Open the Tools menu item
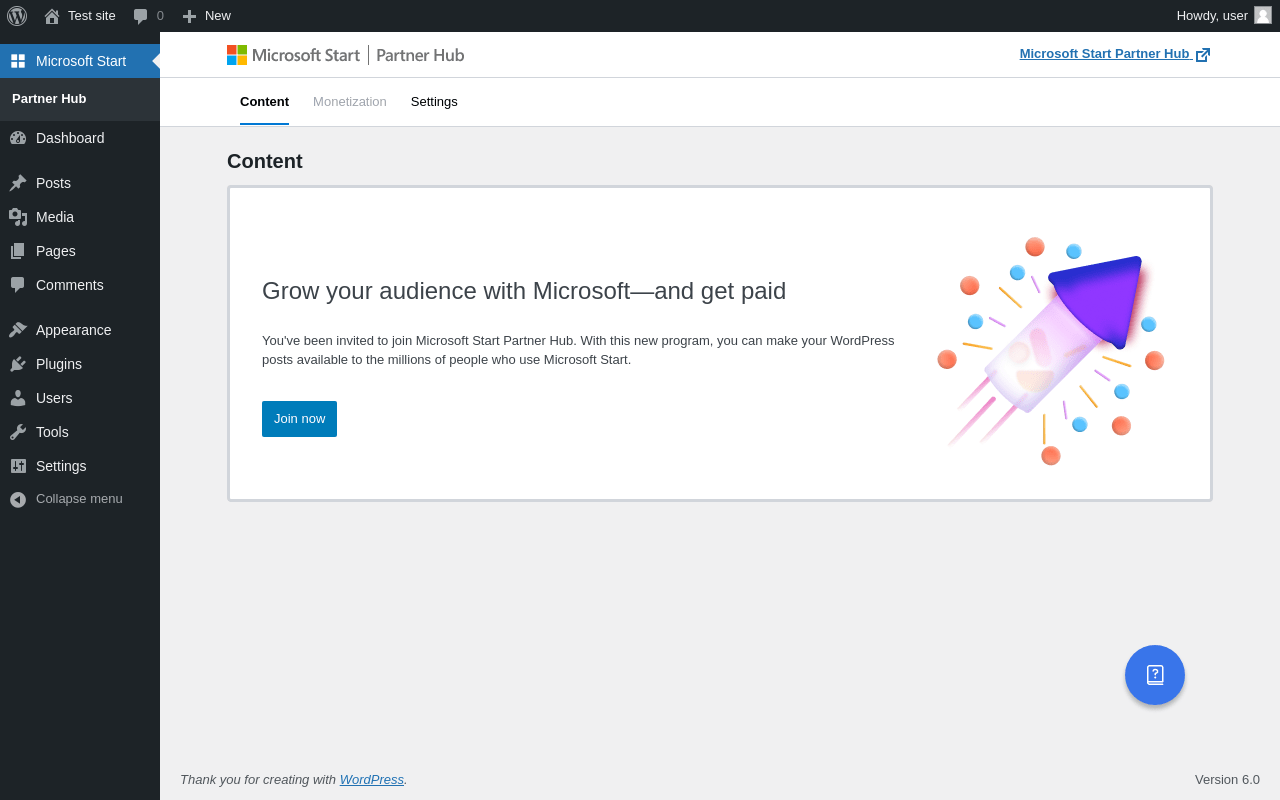This screenshot has width=1280, height=800. point(80,432)
